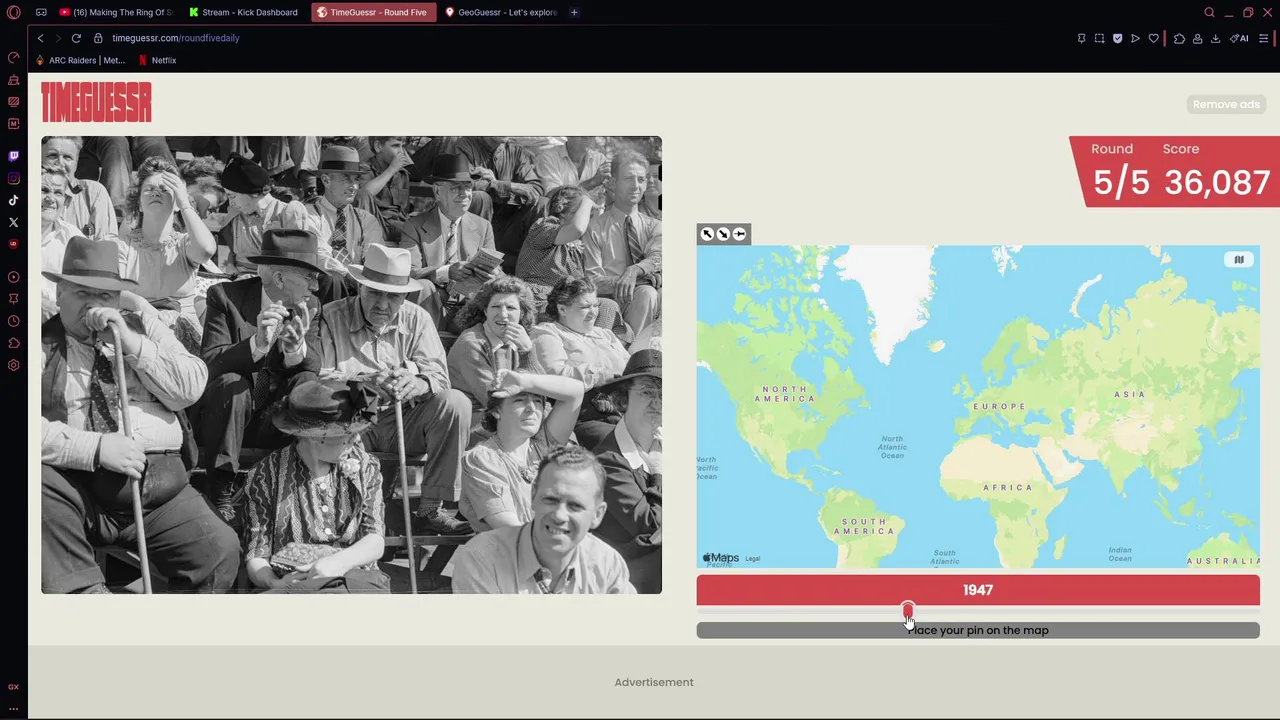Reload the TimeGuessr page
Image resolution: width=1280 pixels, height=720 pixels.
[x=76, y=38]
